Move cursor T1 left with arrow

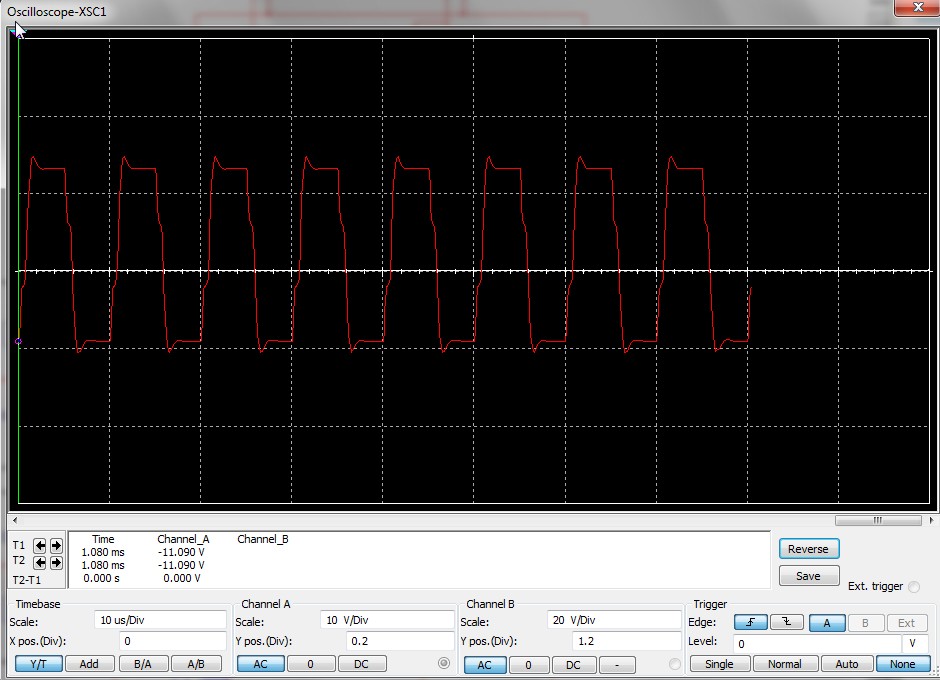pyautogui.click(x=40, y=545)
